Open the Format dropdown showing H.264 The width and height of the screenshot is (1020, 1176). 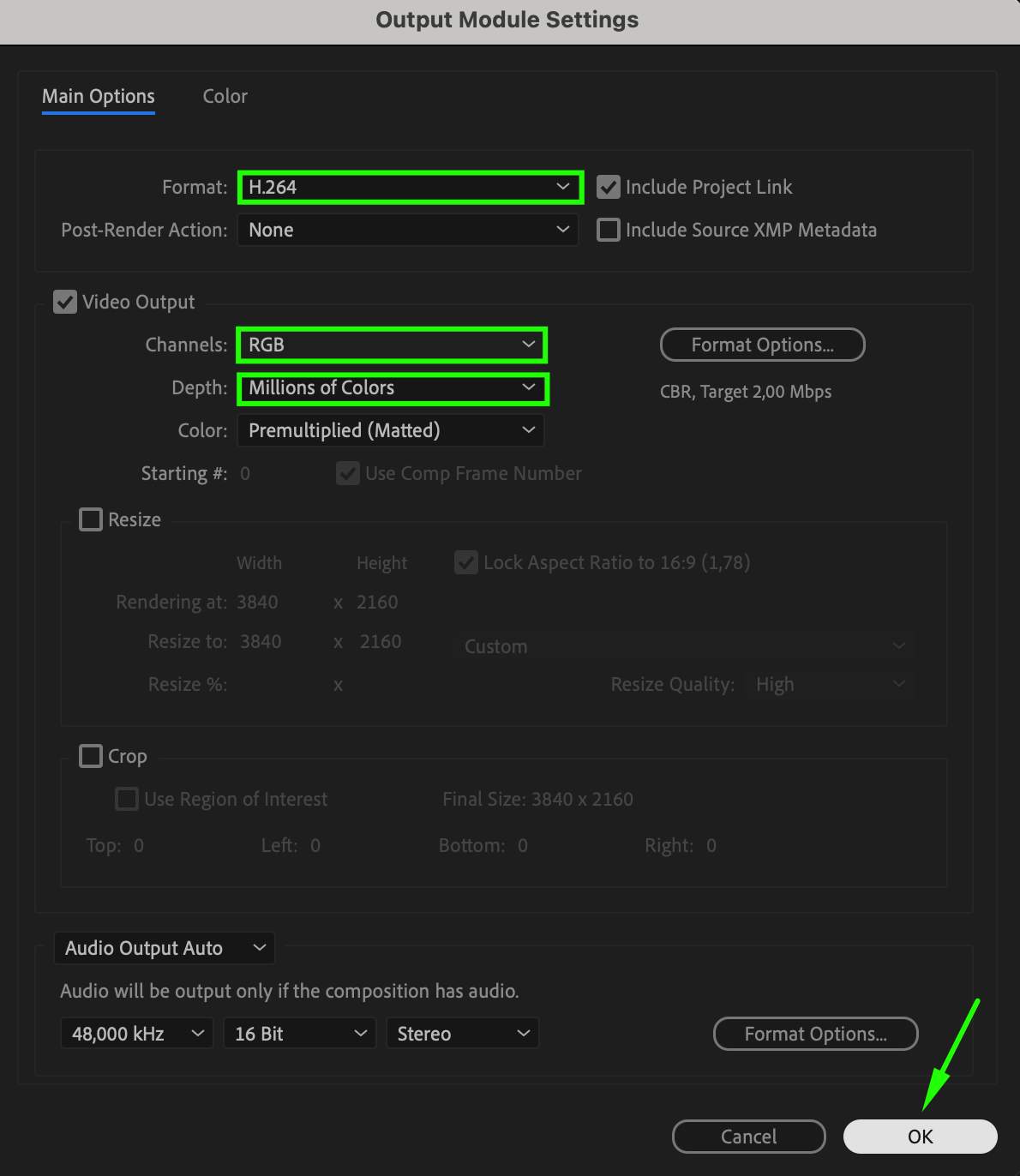pos(410,187)
